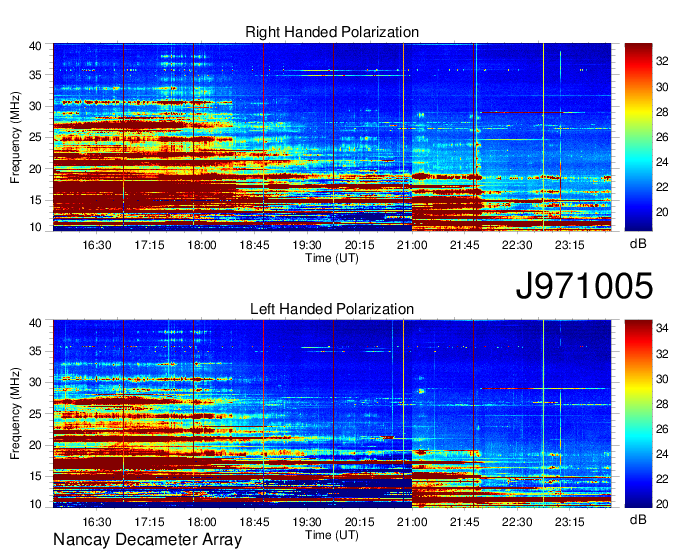Click the 35 MHz tick on top frequency axis
Image resolution: width=680 pixels, height=552 pixels.
[35, 75]
